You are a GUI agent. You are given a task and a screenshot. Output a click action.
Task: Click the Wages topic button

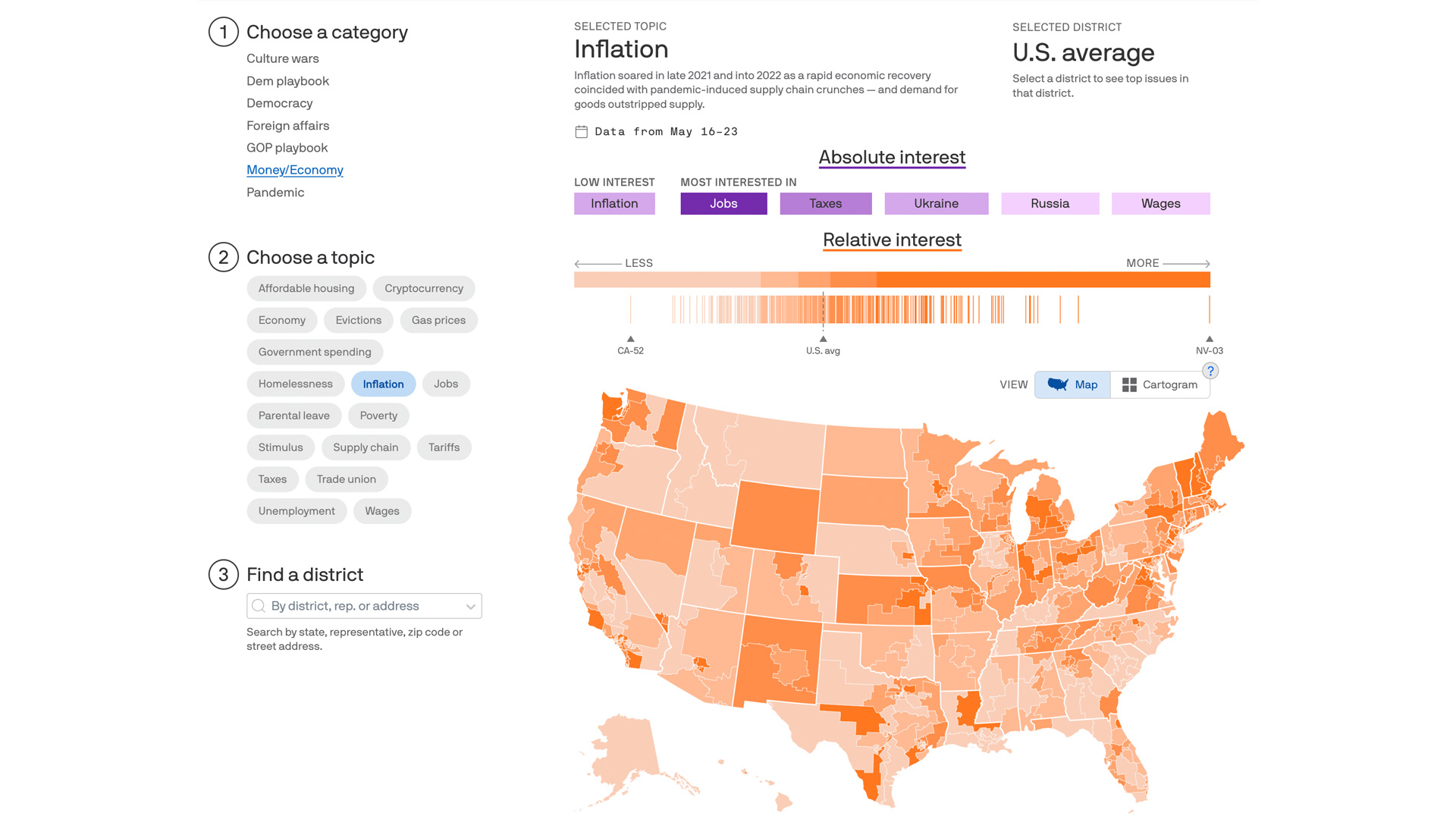click(x=382, y=510)
